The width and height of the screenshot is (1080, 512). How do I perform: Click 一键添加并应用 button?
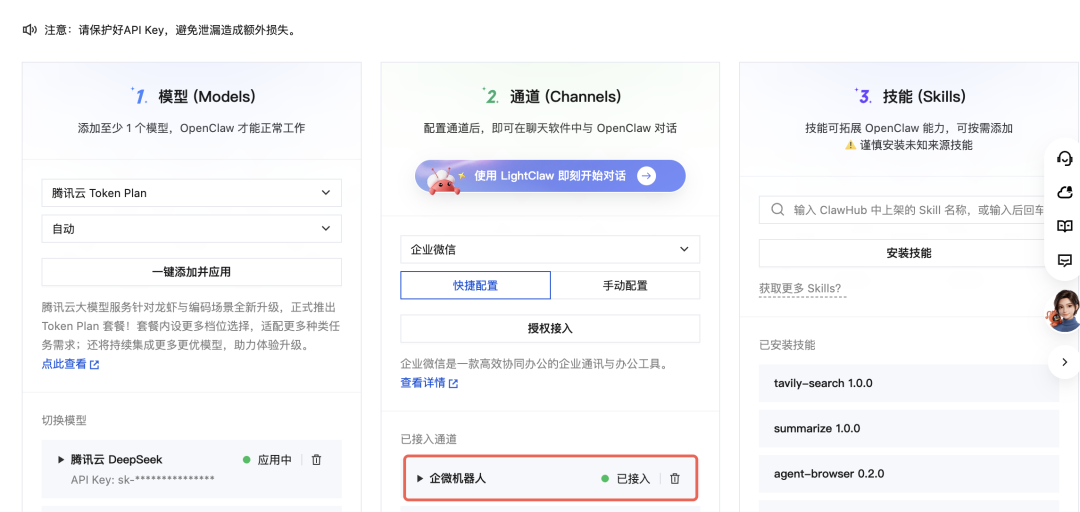coord(191,272)
